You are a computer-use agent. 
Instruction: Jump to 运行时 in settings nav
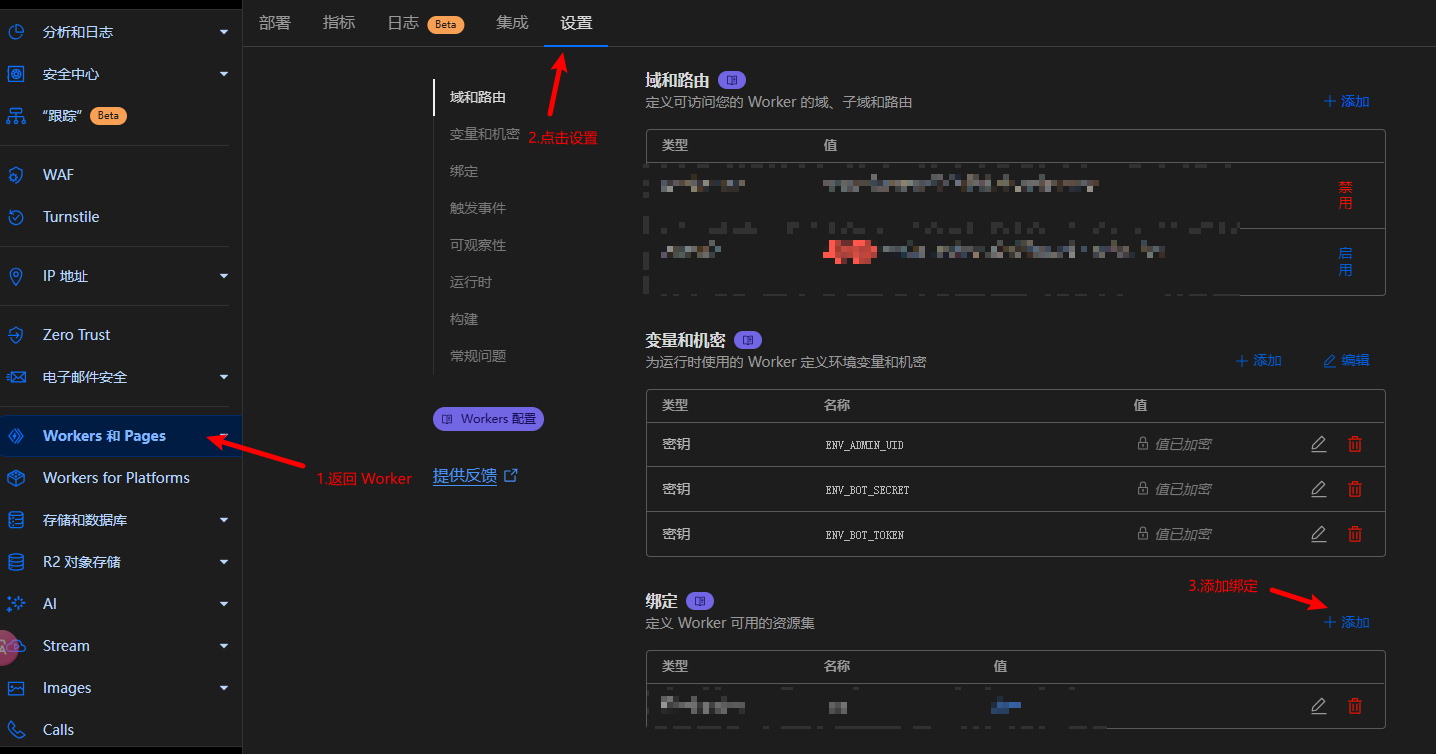tap(471, 282)
